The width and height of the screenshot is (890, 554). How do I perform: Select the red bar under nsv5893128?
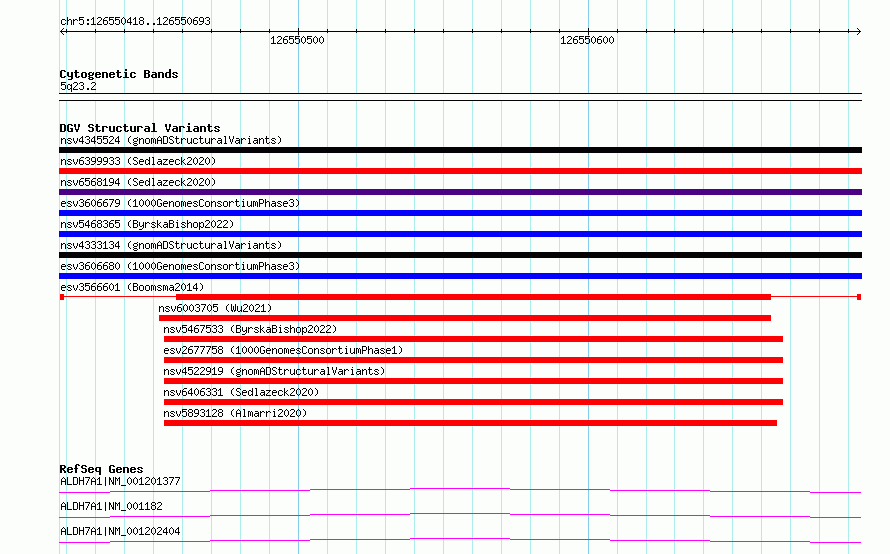[471, 423]
